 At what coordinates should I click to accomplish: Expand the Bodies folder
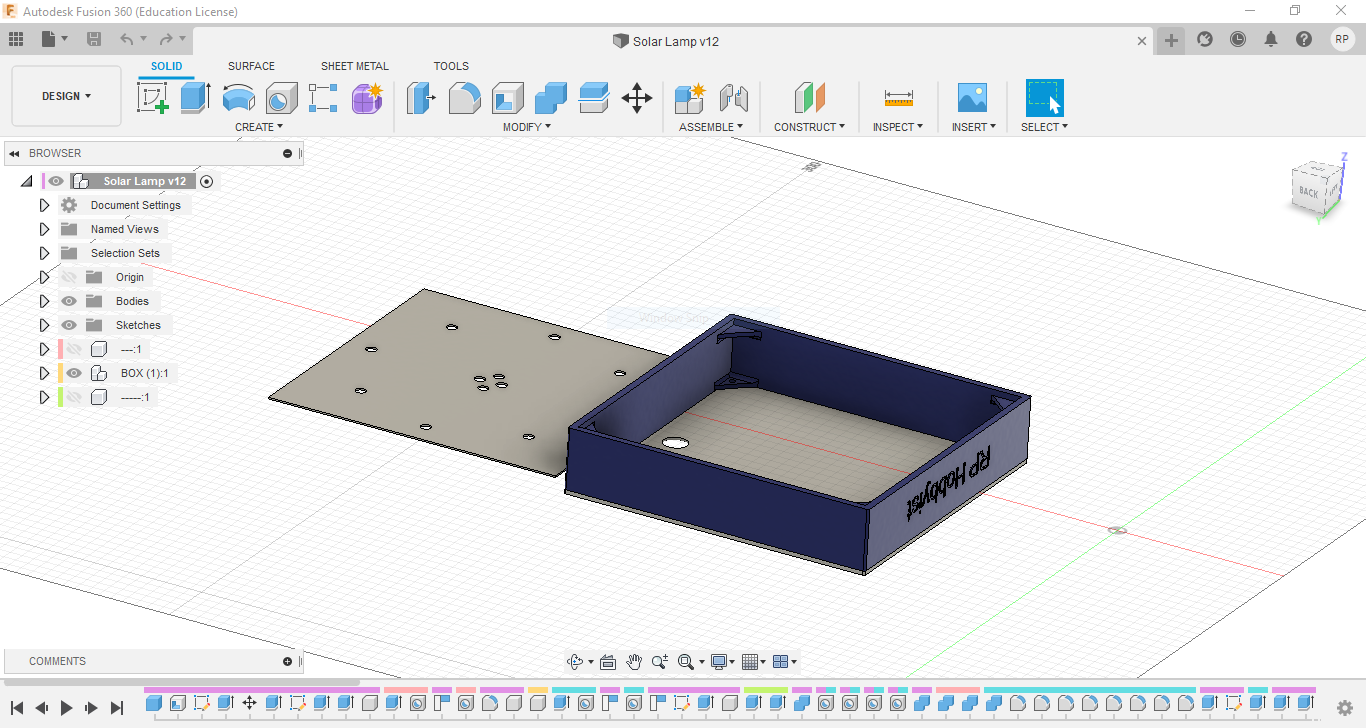pyautogui.click(x=44, y=301)
